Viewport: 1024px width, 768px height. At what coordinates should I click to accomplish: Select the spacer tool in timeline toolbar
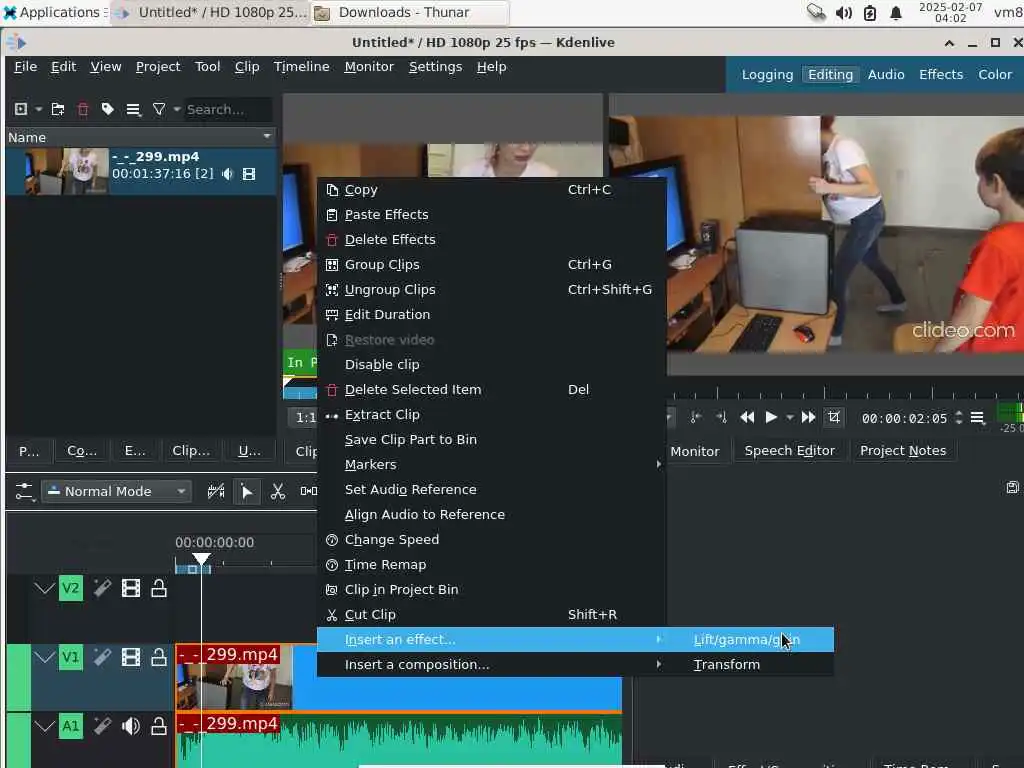(x=308, y=491)
